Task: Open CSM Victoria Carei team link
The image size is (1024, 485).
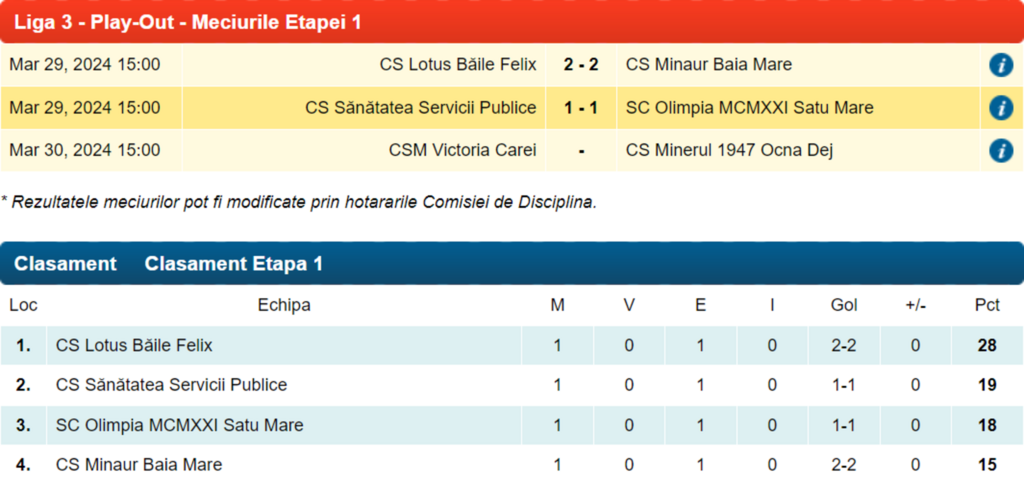Action: pos(462,151)
